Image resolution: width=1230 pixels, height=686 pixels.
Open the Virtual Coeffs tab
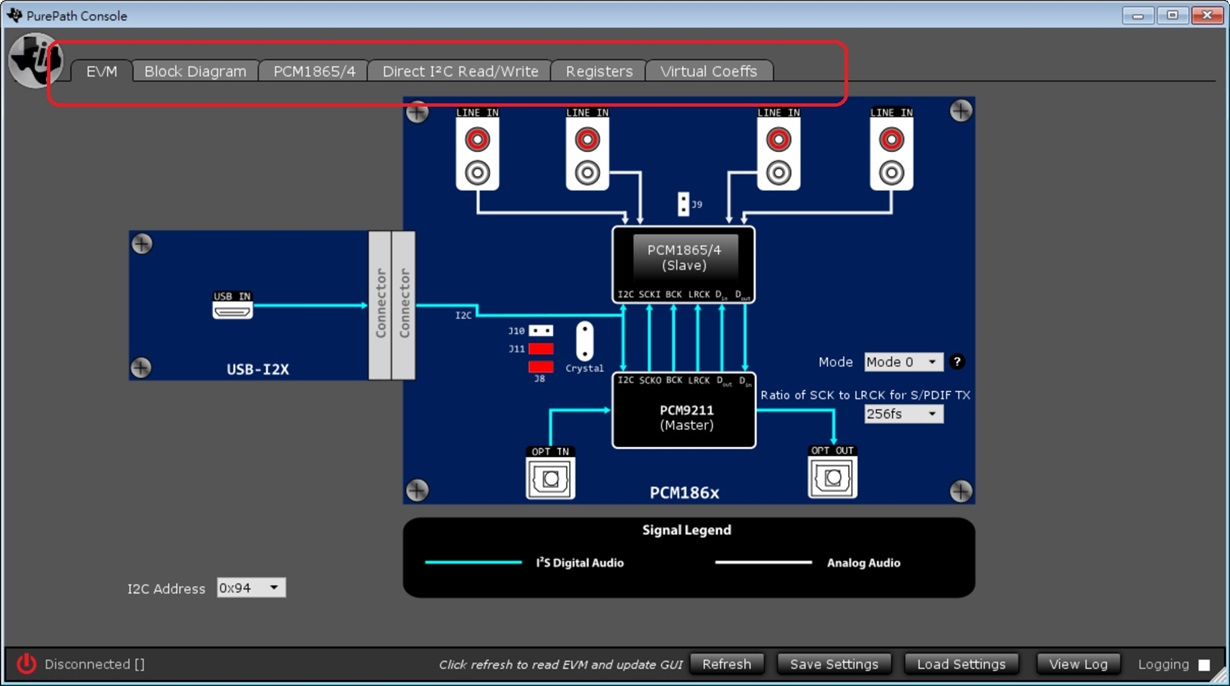click(709, 71)
